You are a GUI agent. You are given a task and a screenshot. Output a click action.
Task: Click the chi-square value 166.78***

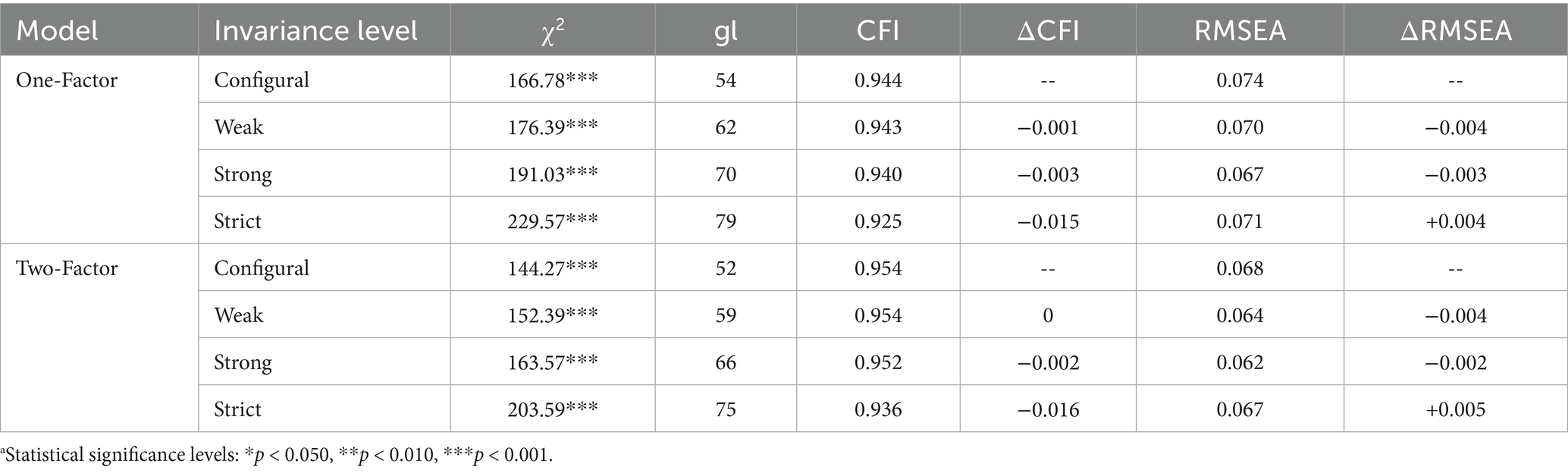click(x=553, y=80)
